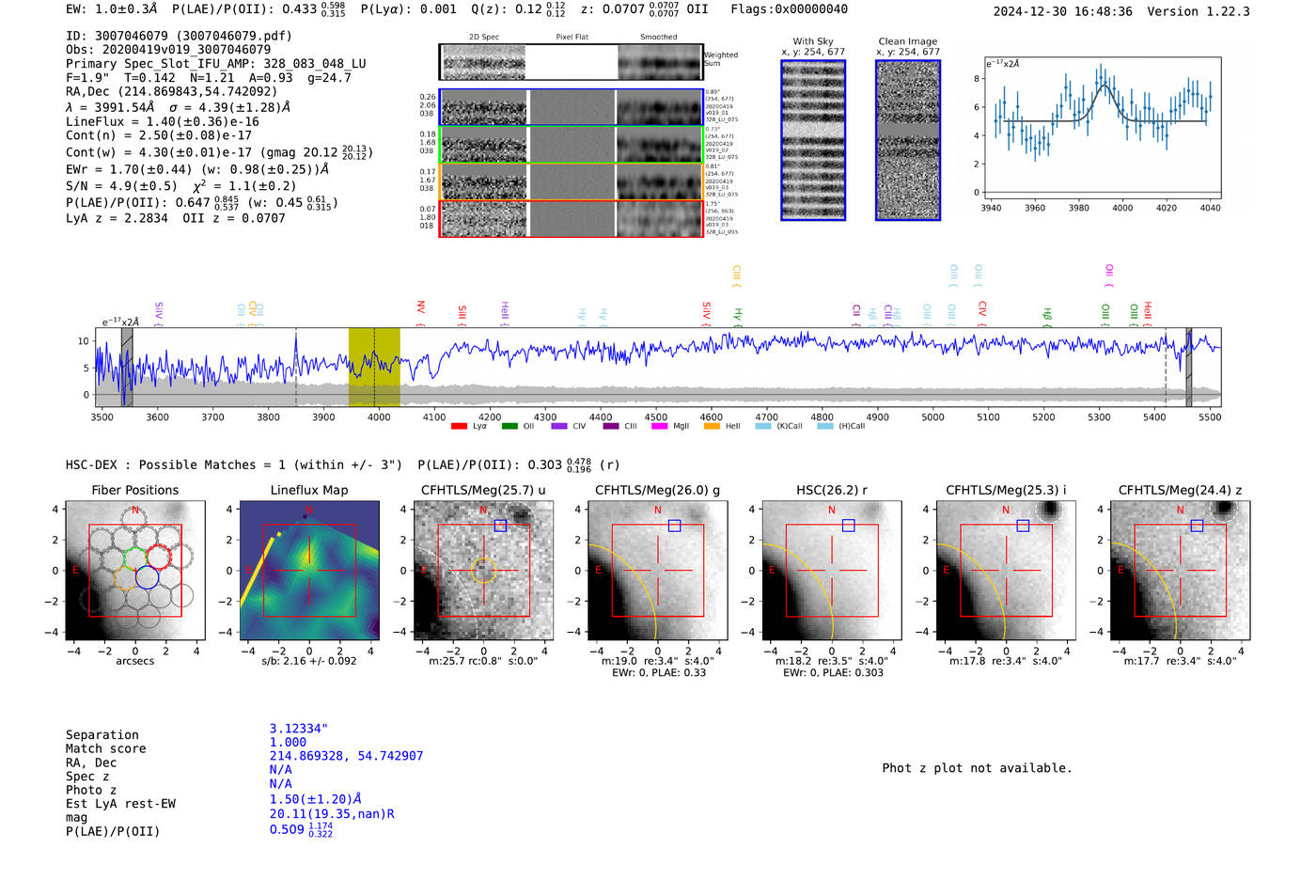Click the separation value 3.12334"
1316x896 pixels.
(x=299, y=730)
